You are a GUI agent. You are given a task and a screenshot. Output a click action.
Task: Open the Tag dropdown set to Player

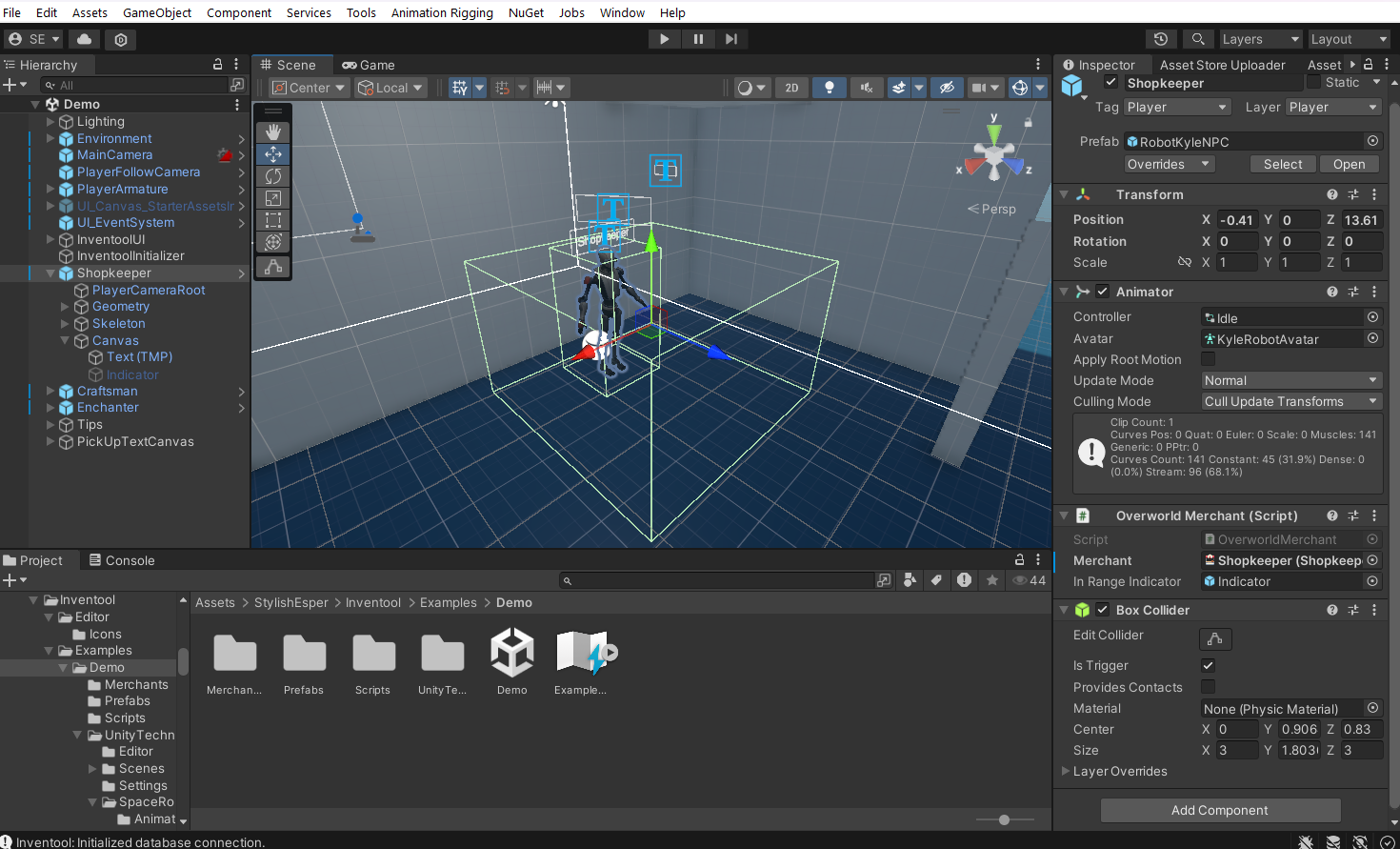click(x=1176, y=108)
